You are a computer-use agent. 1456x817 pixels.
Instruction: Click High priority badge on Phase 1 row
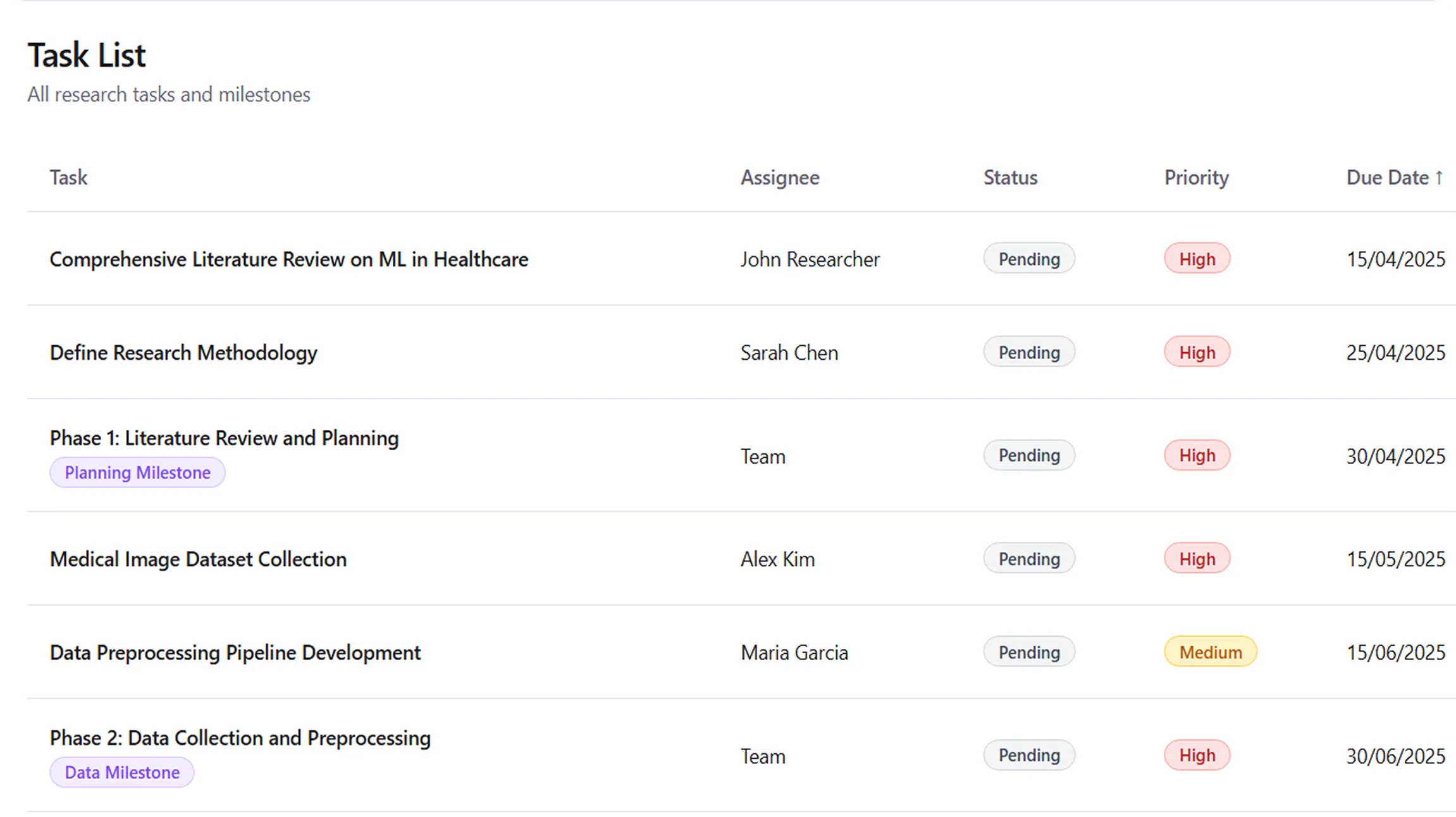(x=1197, y=455)
